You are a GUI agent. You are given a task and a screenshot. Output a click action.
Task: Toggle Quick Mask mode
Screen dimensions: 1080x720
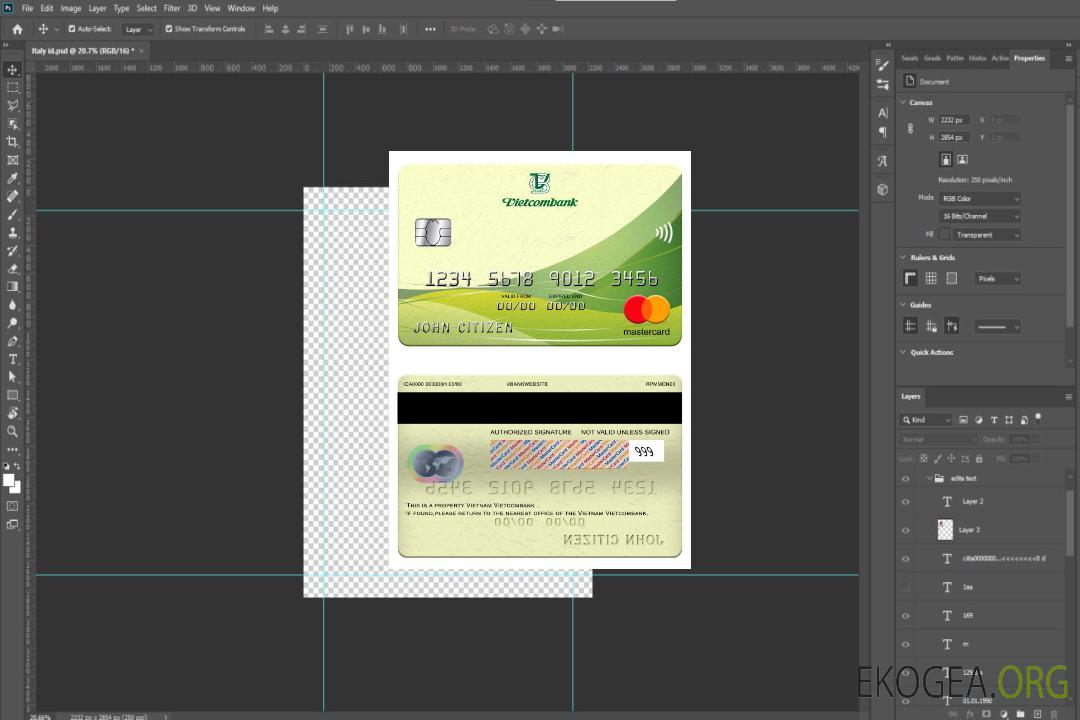tap(12, 506)
